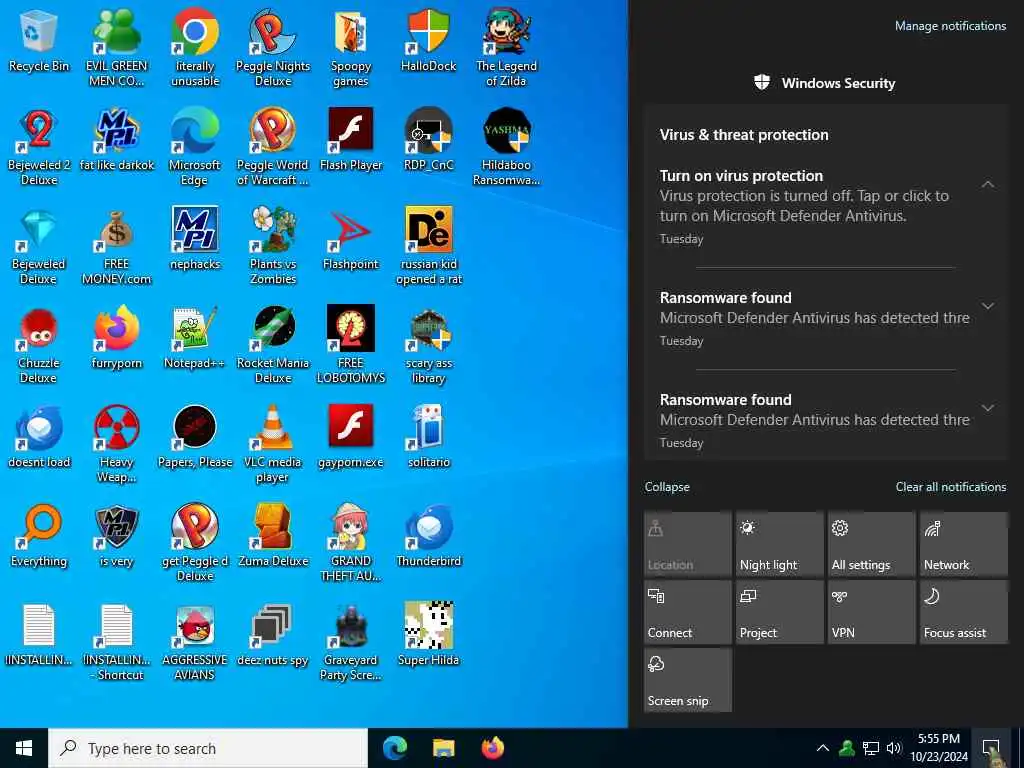1024x768 pixels.
Task: Launch Plants vs Zombies
Action: pos(272,246)
